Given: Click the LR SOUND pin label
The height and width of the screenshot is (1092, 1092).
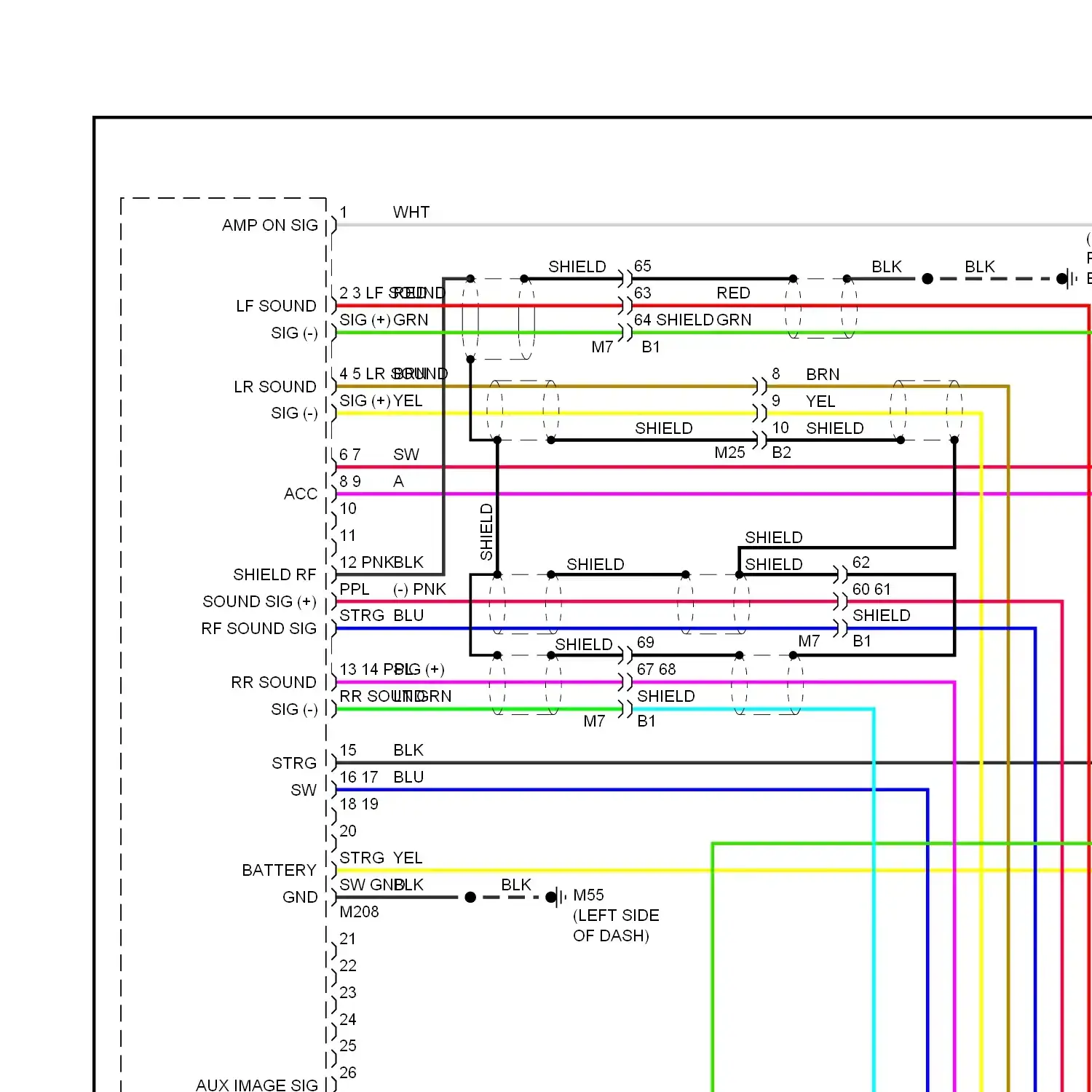Looking at the screenshot, I should [275, 387].
